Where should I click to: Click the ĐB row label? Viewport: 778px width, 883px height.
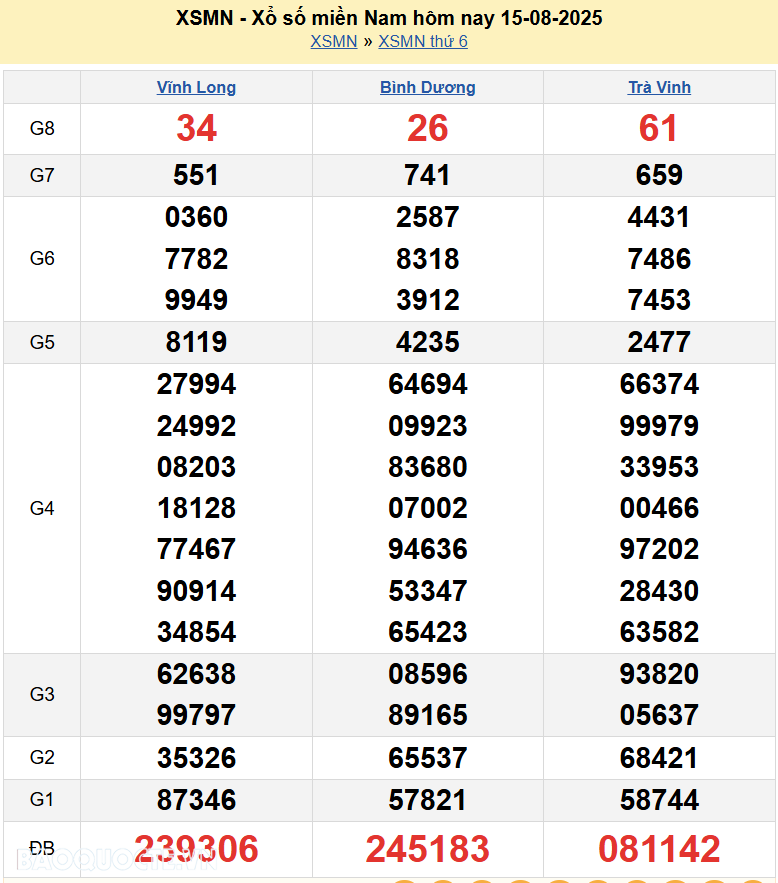click(42, 849)
